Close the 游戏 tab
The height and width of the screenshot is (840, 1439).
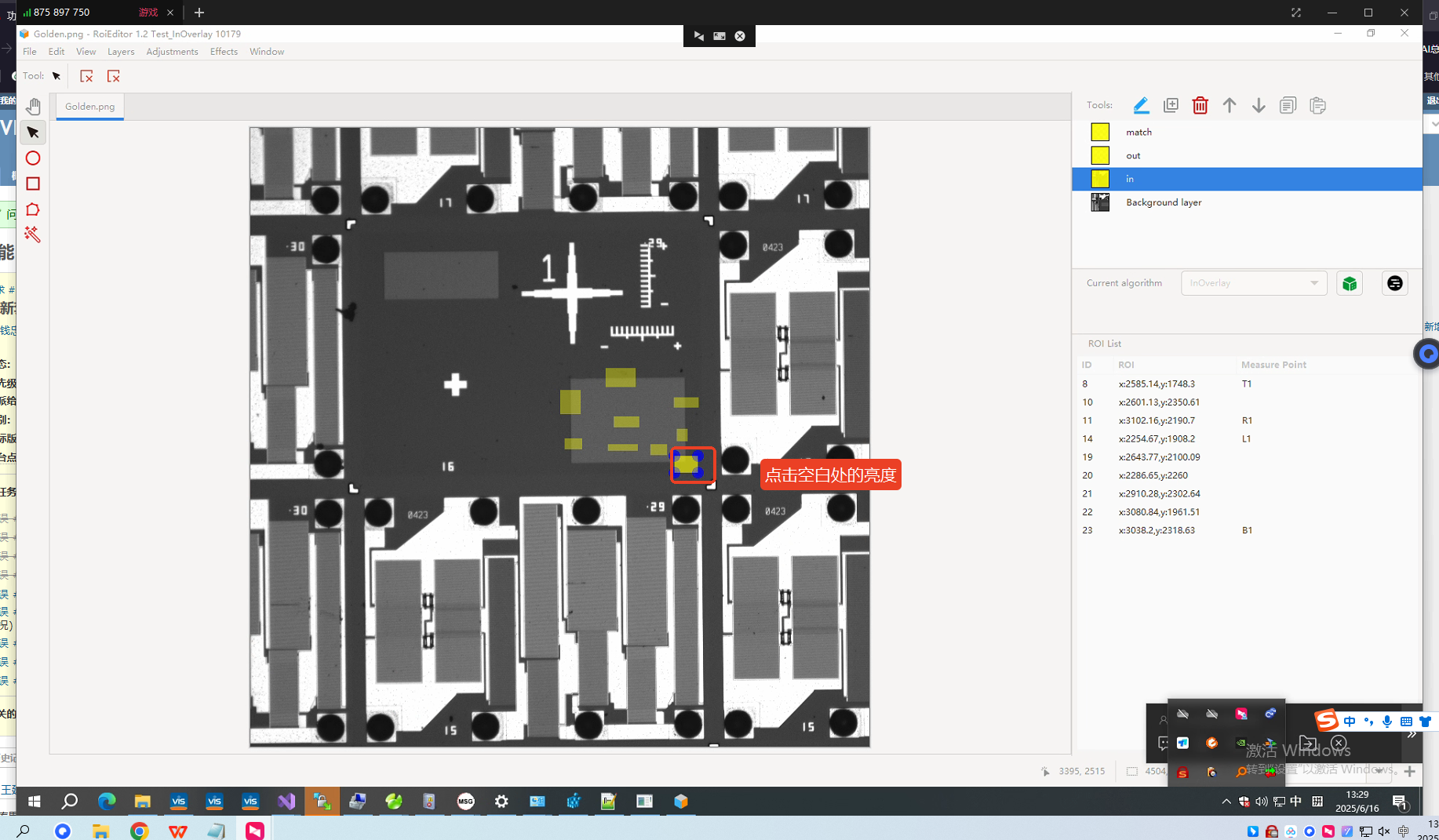click(170, 13)
